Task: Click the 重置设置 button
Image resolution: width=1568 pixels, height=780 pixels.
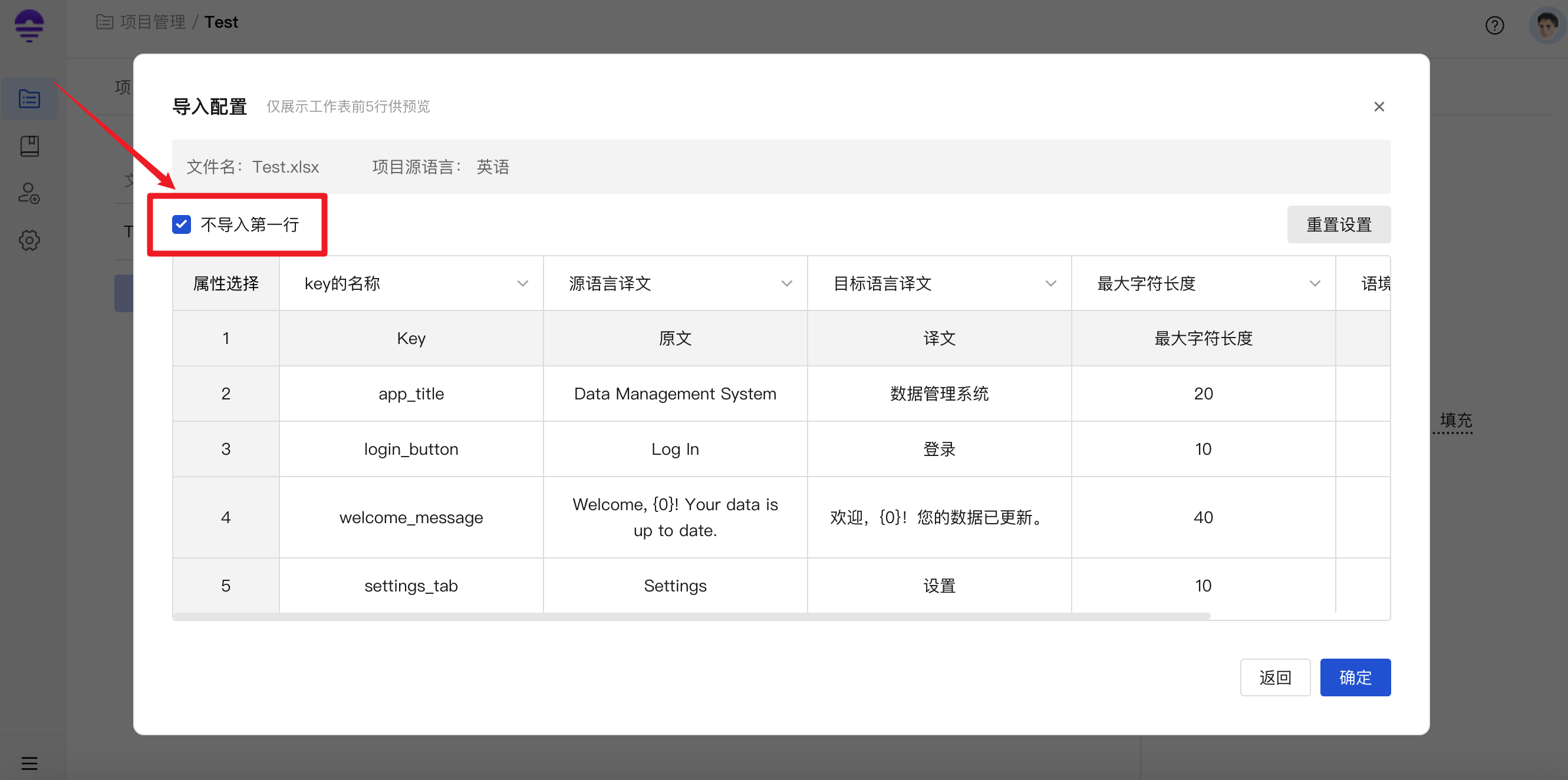Action: (1339, 224)
